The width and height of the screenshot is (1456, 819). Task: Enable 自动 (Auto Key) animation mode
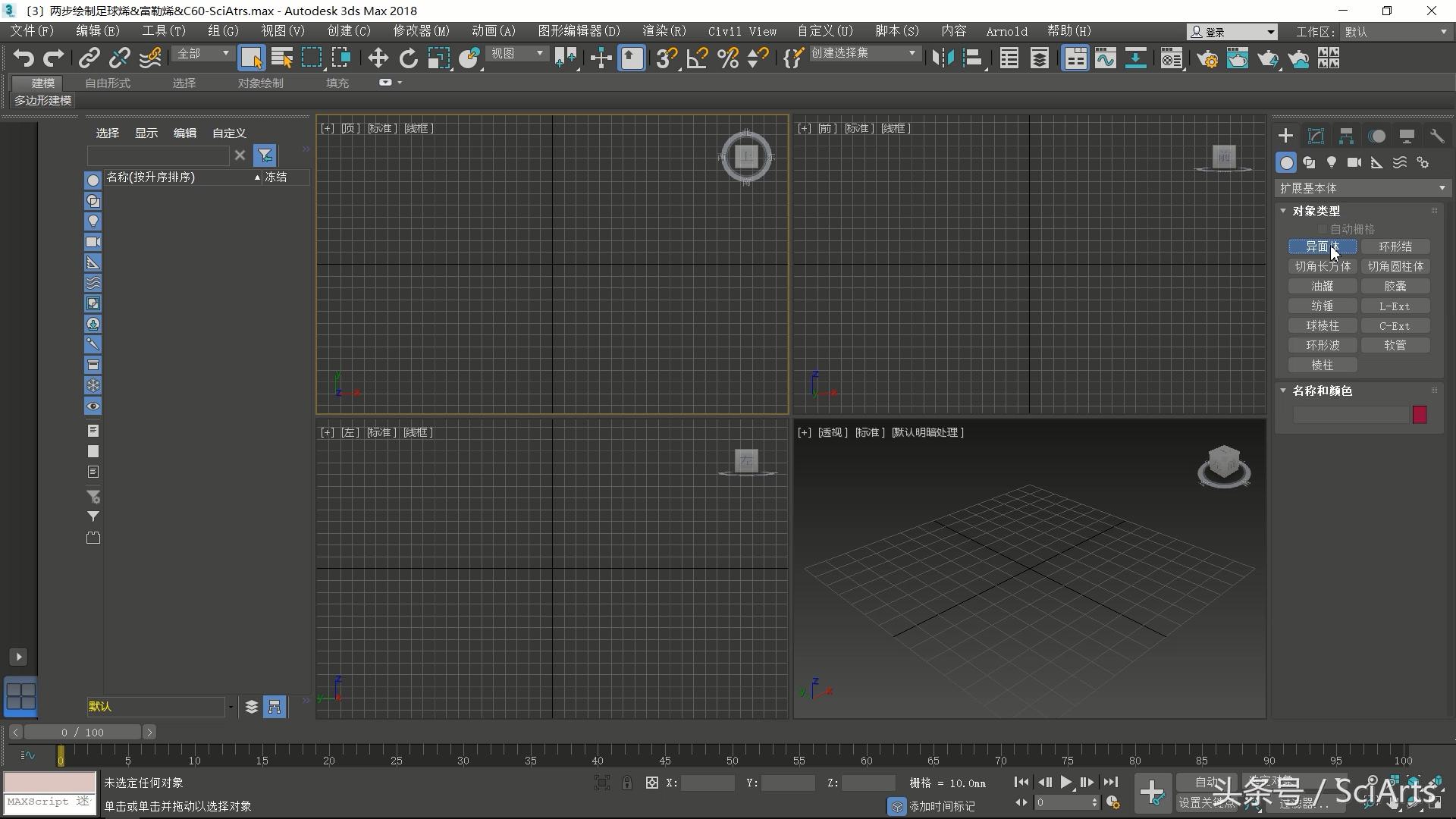(x=1207, y=782)
